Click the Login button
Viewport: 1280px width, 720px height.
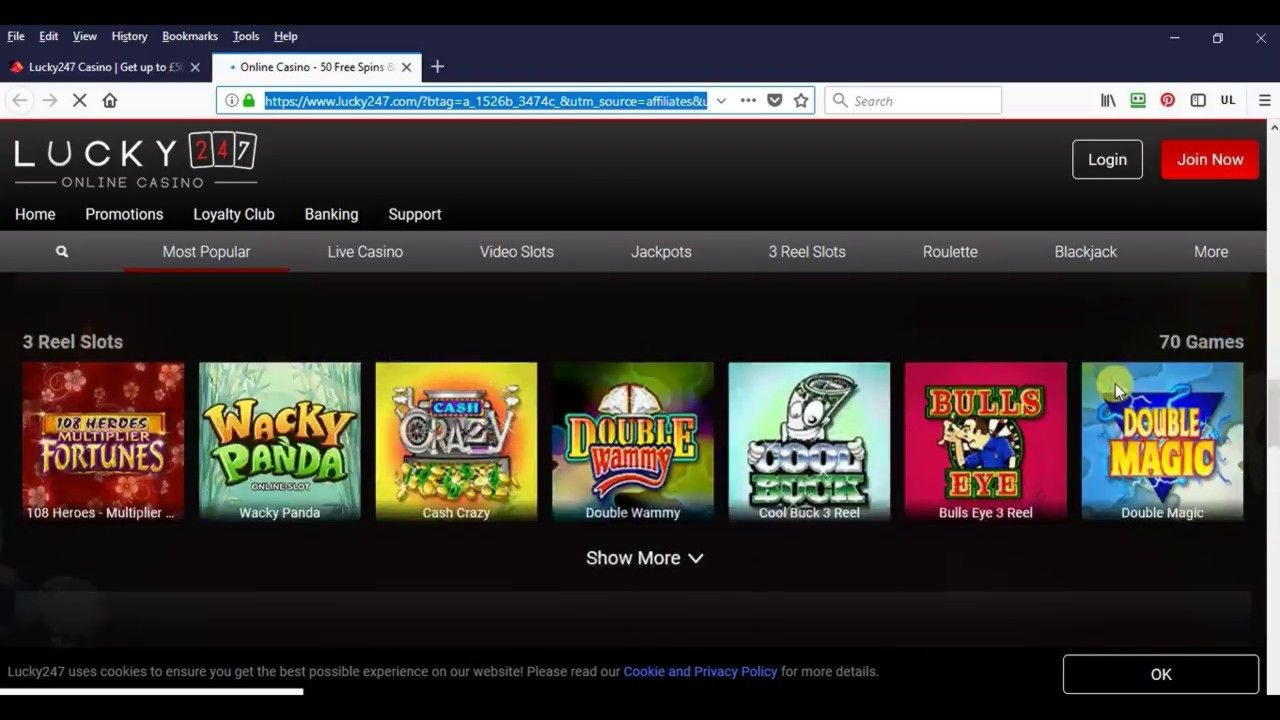coord(1107,159)
